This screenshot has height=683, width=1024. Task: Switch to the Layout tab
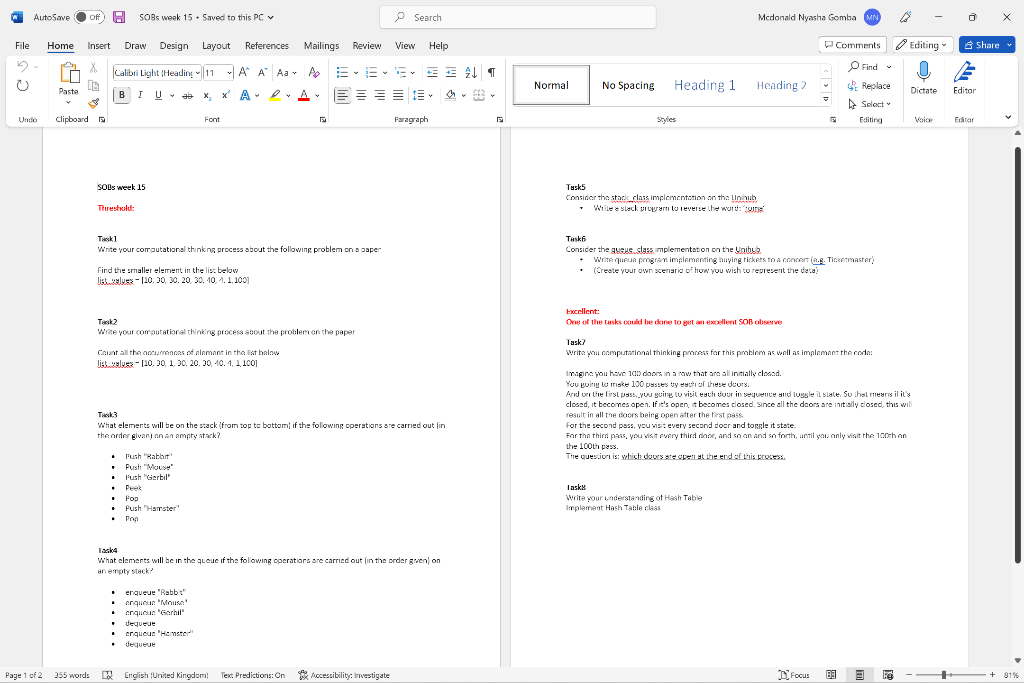[216, 46]
